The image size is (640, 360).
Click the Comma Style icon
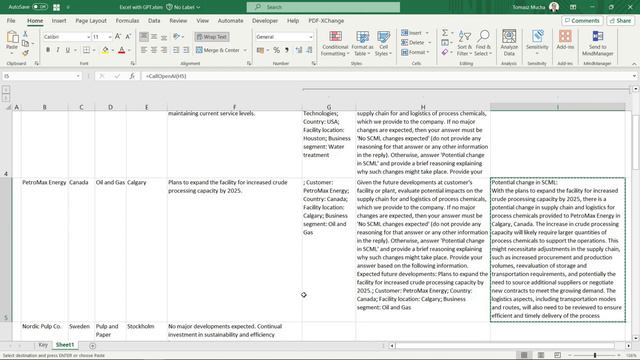[287, 50]
